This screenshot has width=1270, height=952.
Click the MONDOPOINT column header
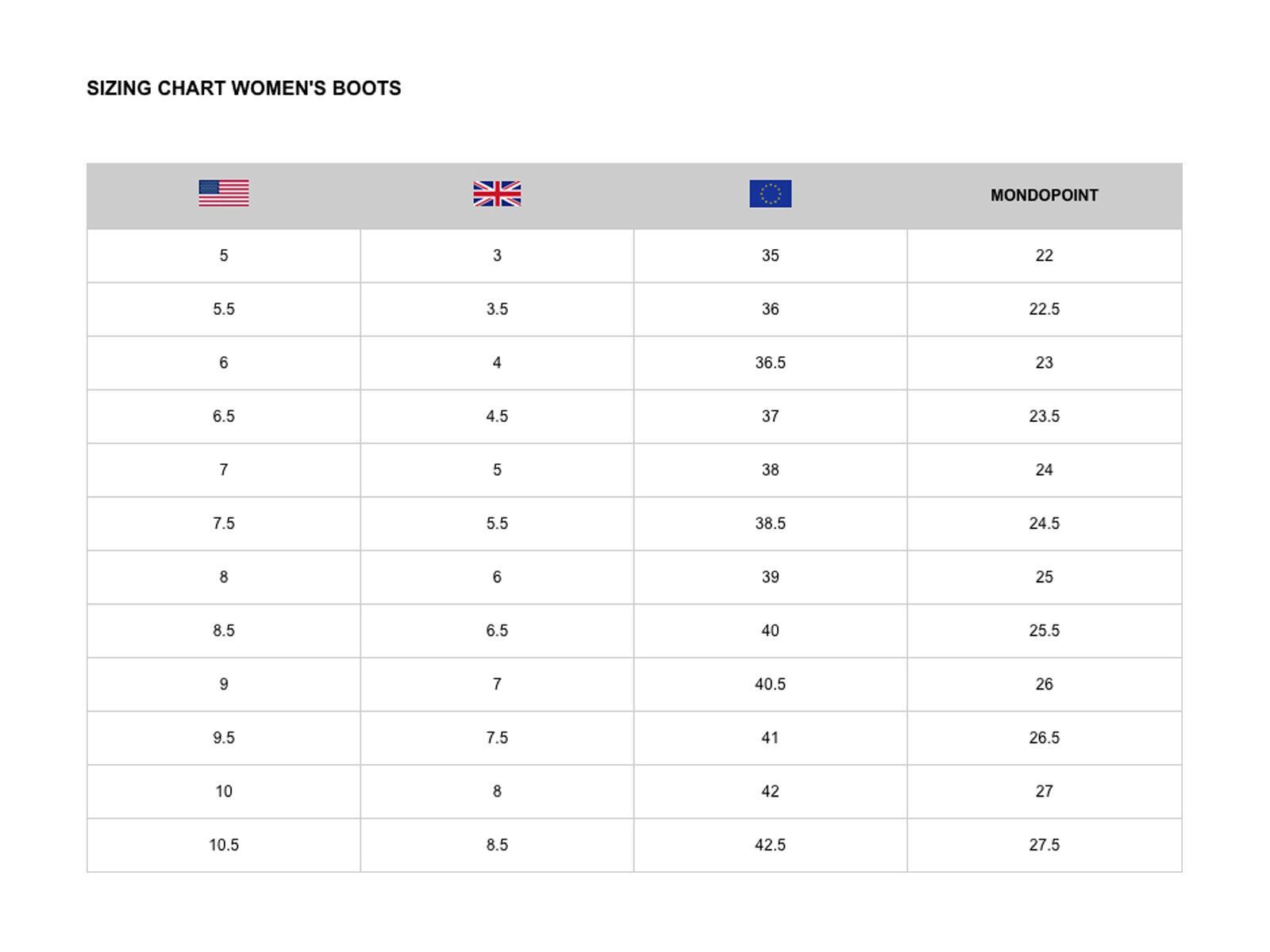click(x=1044, y=195)
